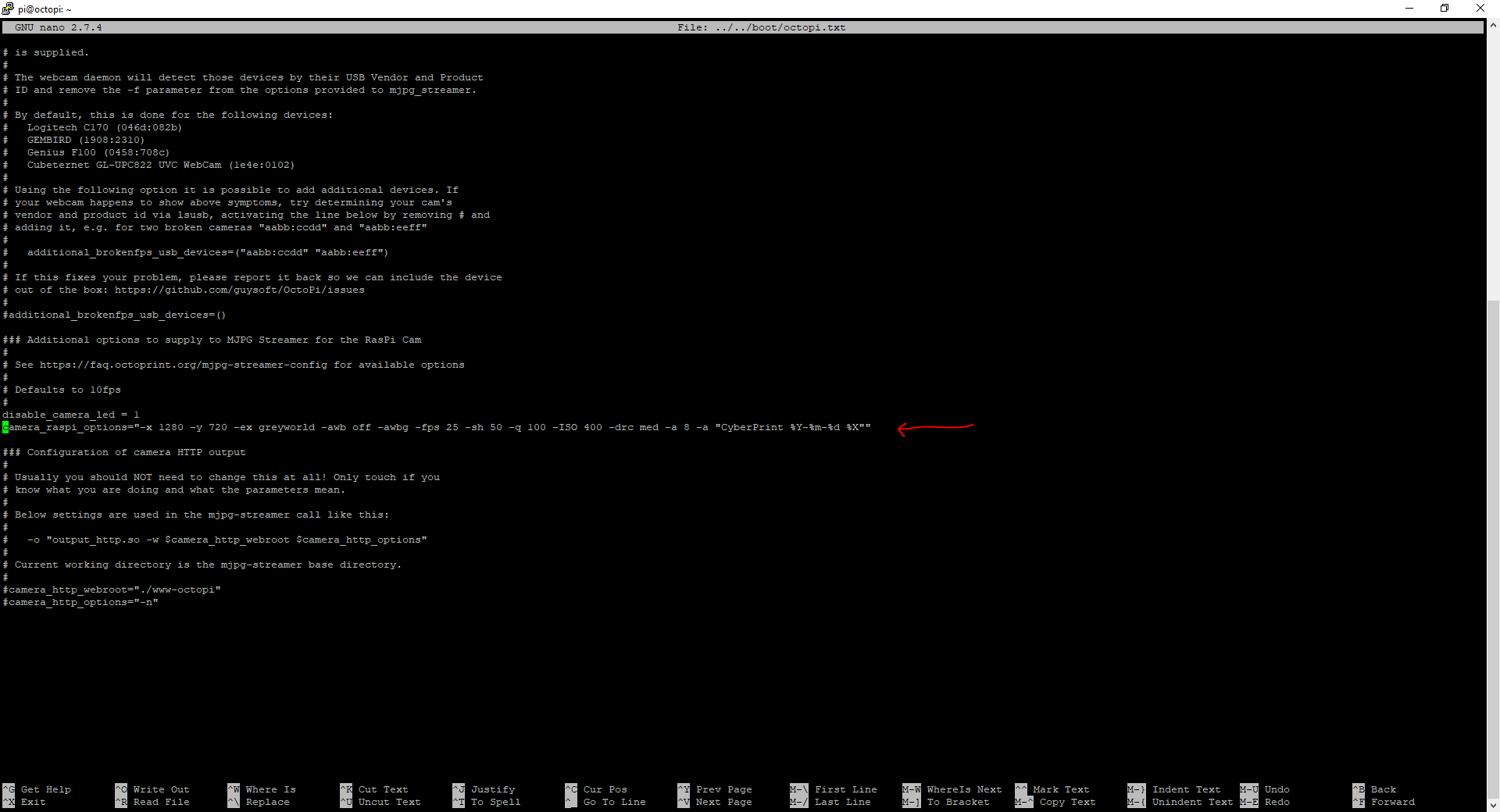Image resolution: width=1500 pixels, height=812 pixels.
Task: Click the File: ../../boot/octopi.txt header
Action: point(762,27)
